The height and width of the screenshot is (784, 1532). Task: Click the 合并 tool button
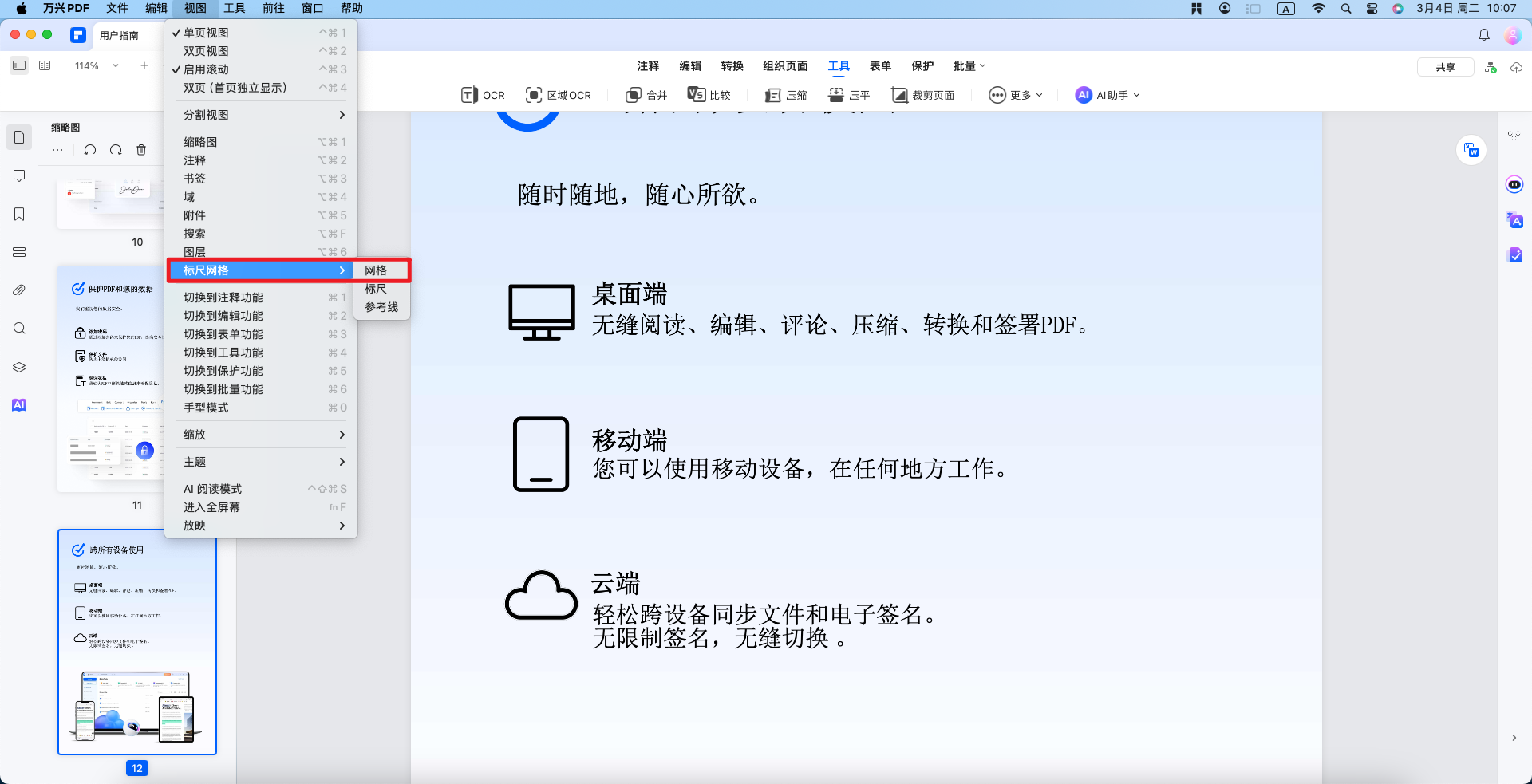pyautogui.click(x=646, y=95)
